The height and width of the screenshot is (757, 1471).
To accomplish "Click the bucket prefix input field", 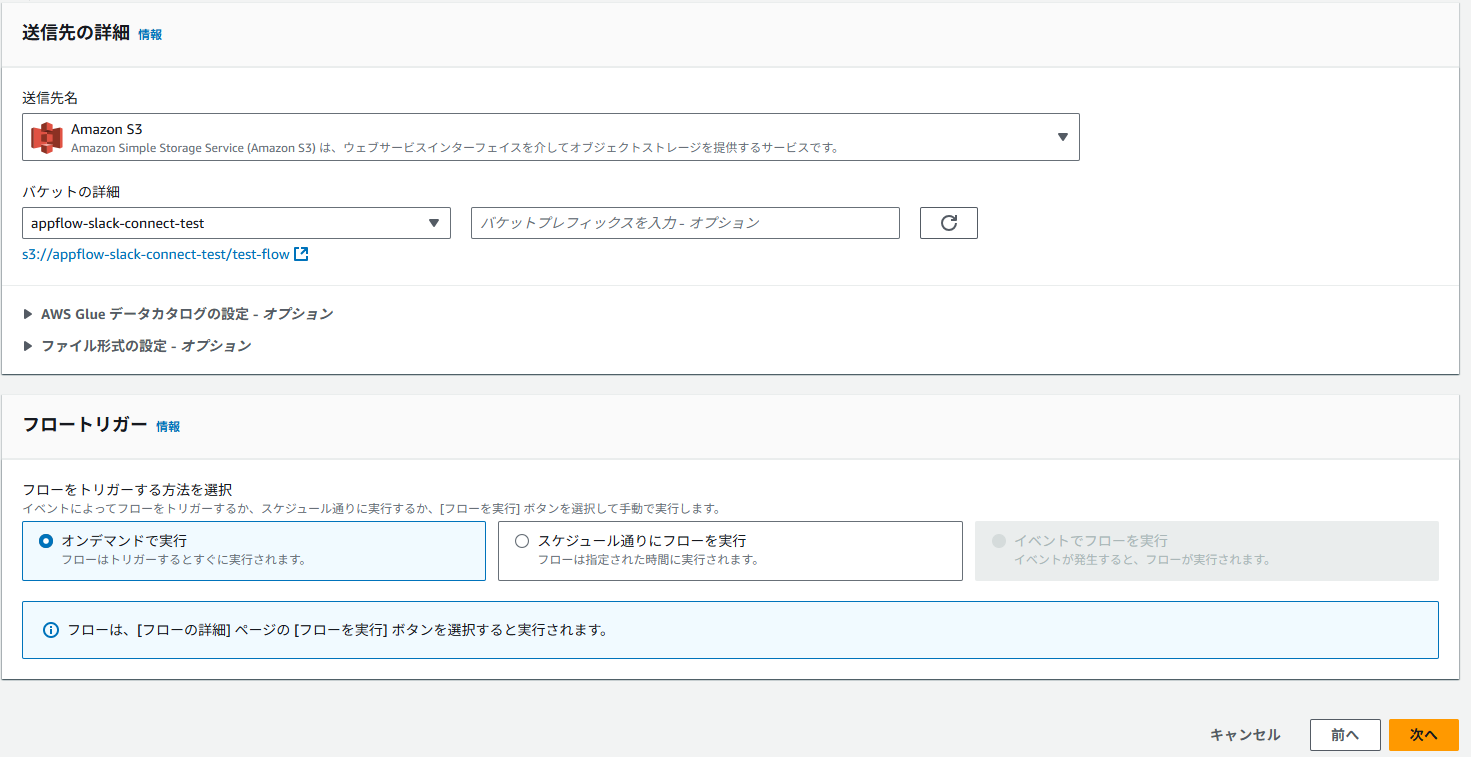I will tap(685, 223).
